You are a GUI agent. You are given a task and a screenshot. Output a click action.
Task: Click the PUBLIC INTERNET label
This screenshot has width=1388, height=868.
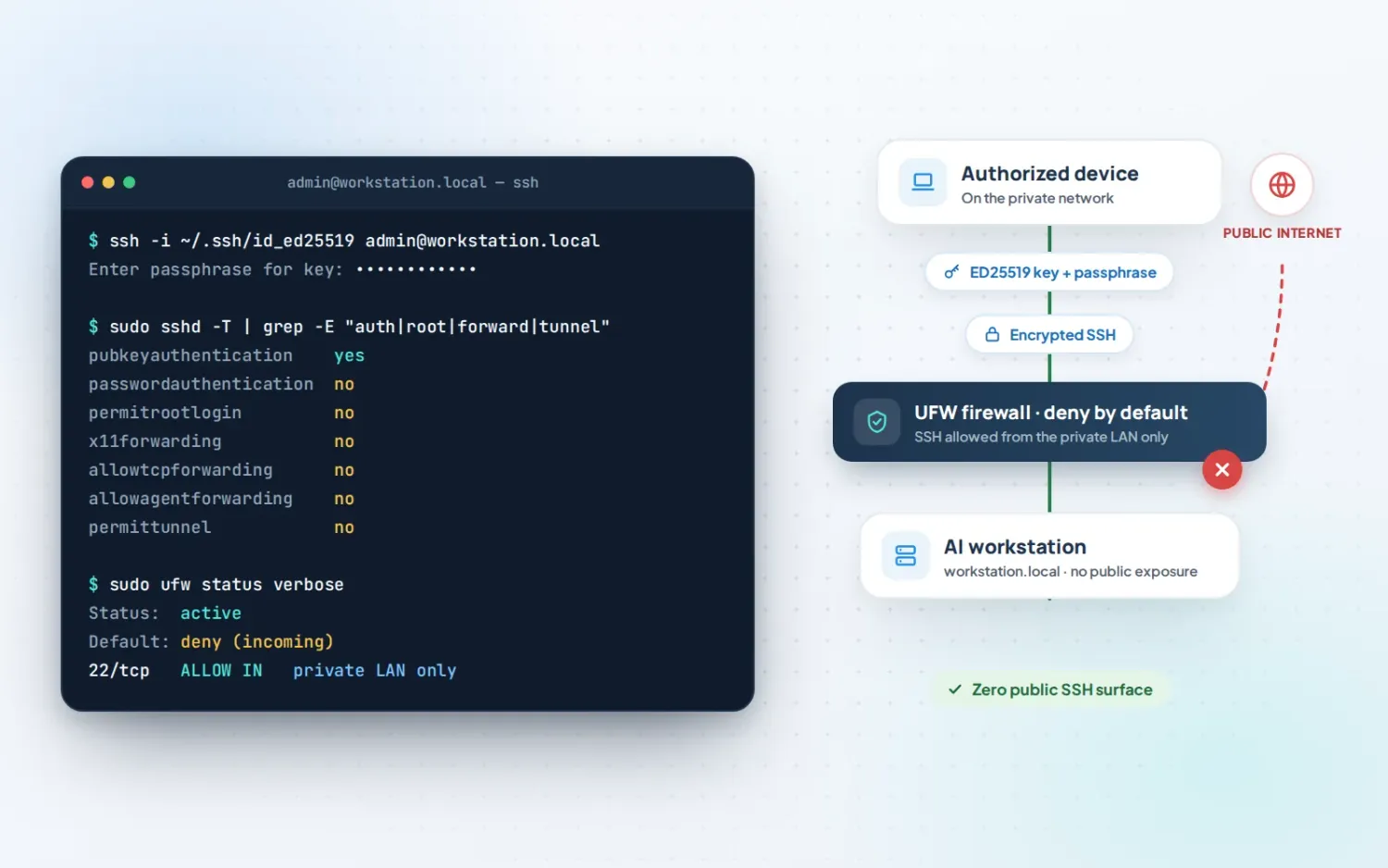click(x=1282, y=233)
